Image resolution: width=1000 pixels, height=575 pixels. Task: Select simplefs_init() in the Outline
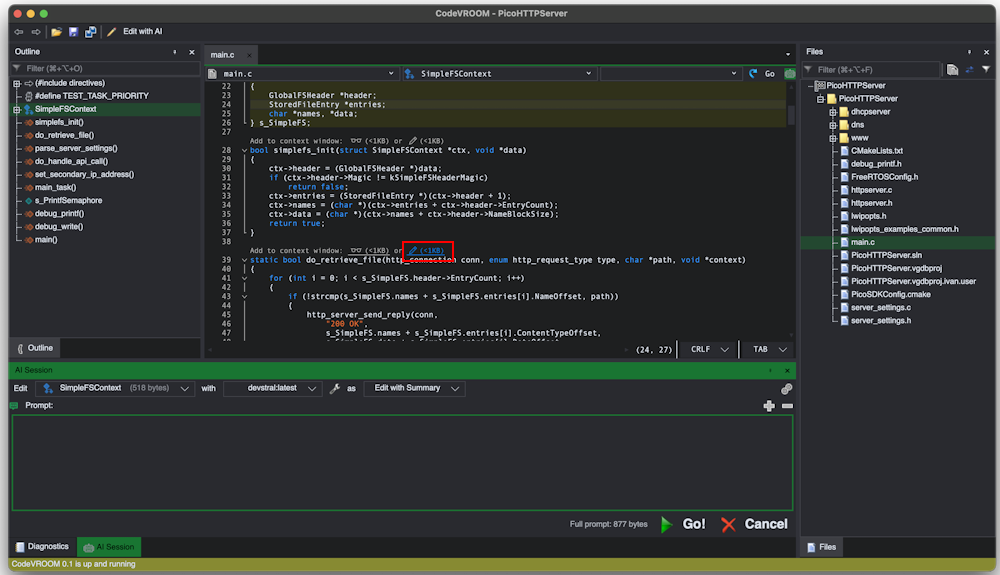59,122
